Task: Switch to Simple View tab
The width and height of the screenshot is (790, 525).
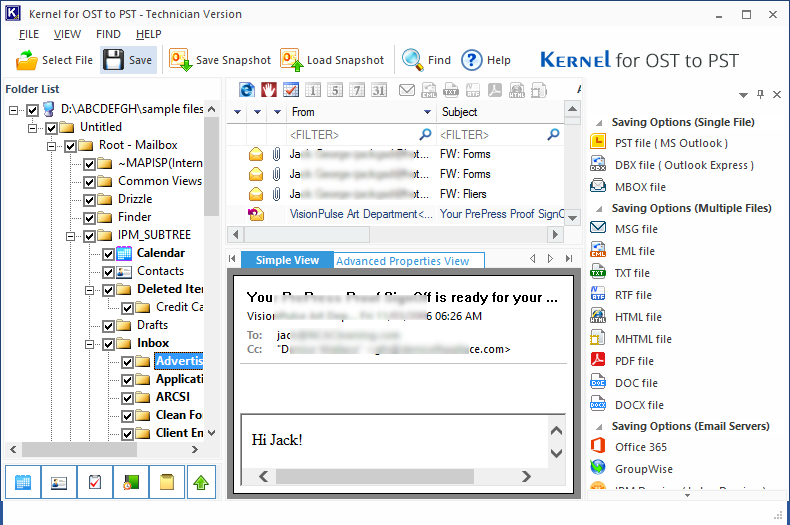Action: [287, 260]
